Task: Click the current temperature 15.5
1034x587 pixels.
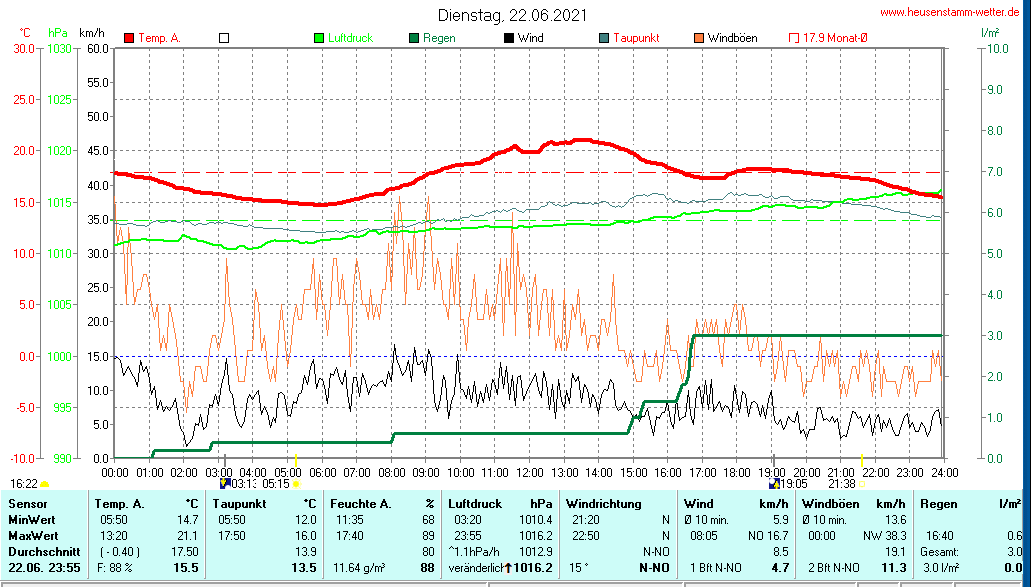Action: (186, 568)
